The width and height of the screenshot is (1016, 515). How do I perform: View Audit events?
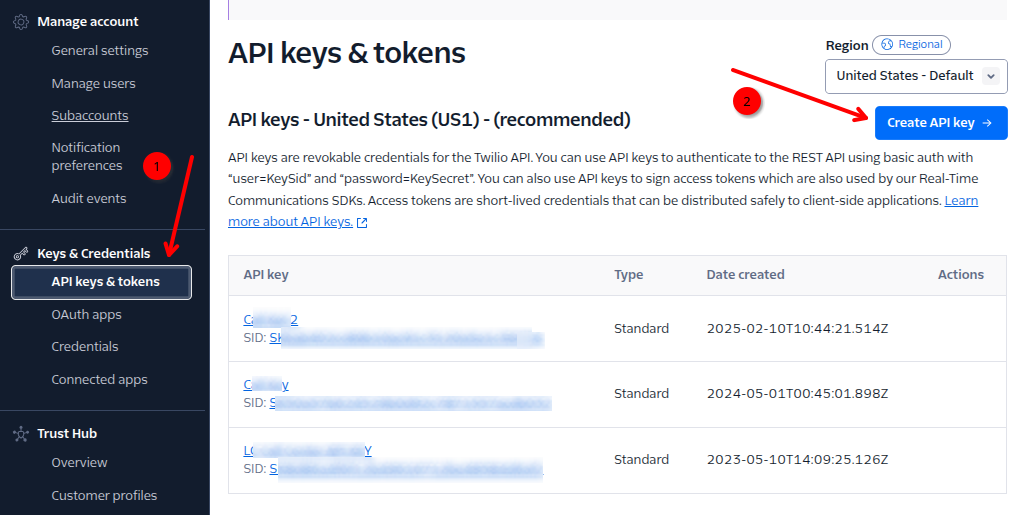pyautogui.click(x=89, y=199)
